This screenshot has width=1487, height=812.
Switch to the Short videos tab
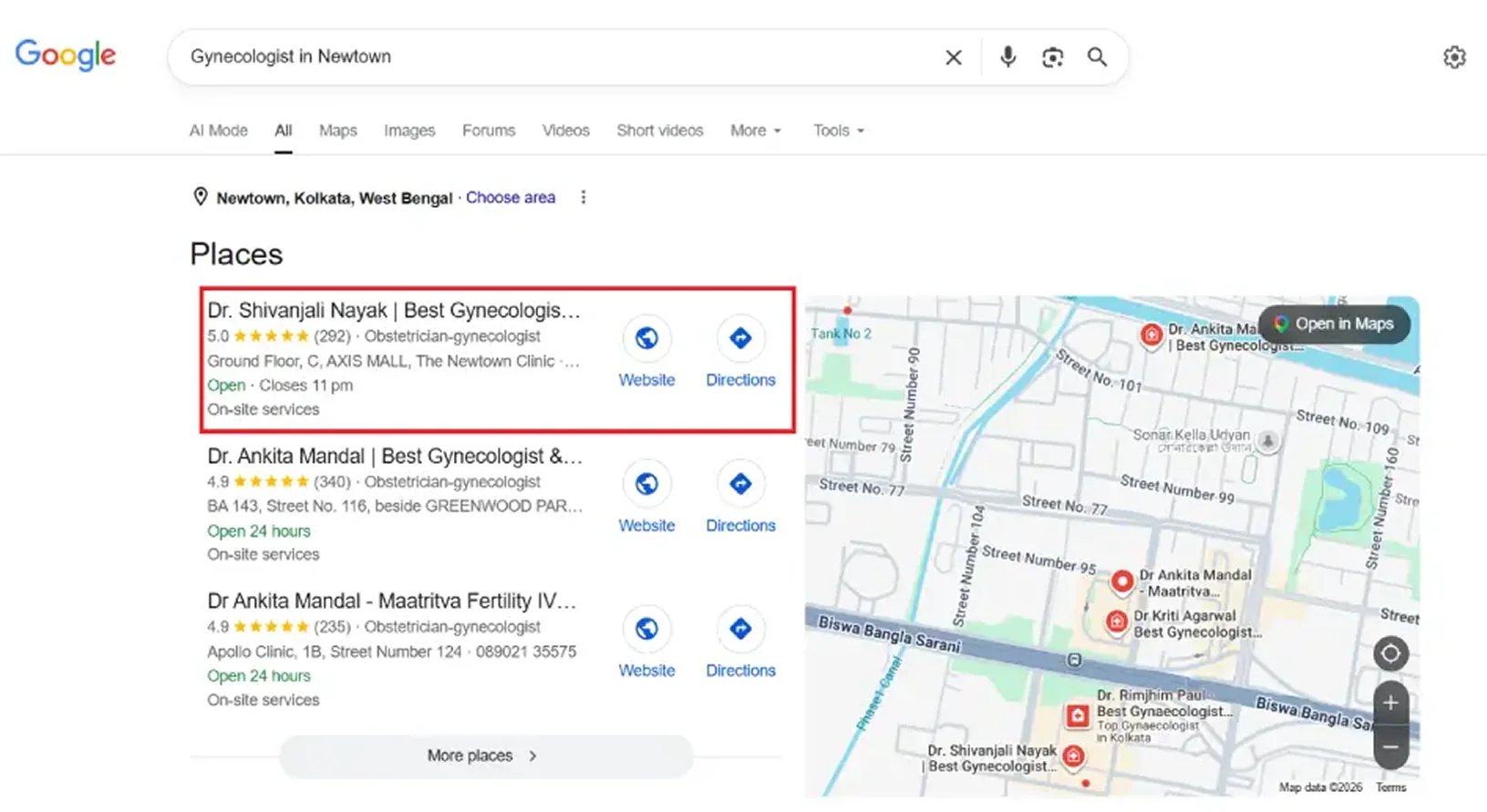click(660, 130)
